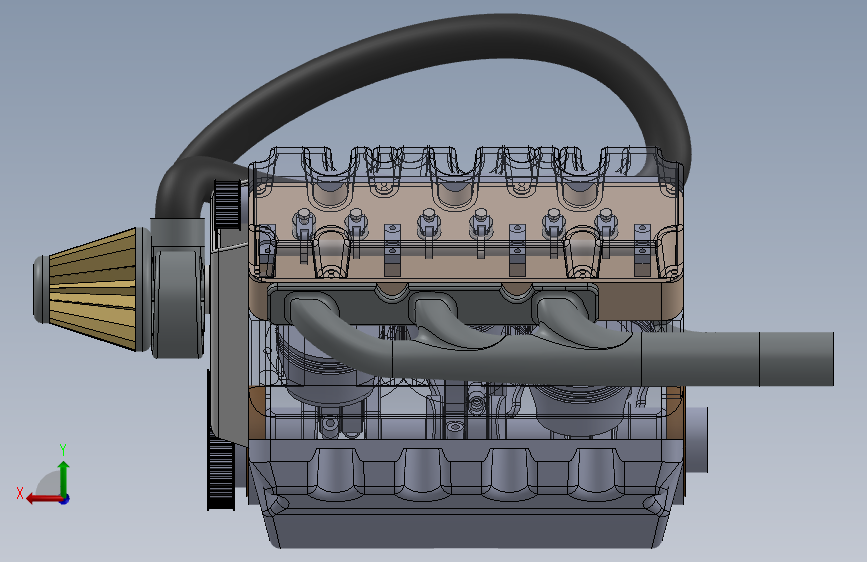Select the gold cone air filter
Screen dimensions: 867x562
pos(94,289)
